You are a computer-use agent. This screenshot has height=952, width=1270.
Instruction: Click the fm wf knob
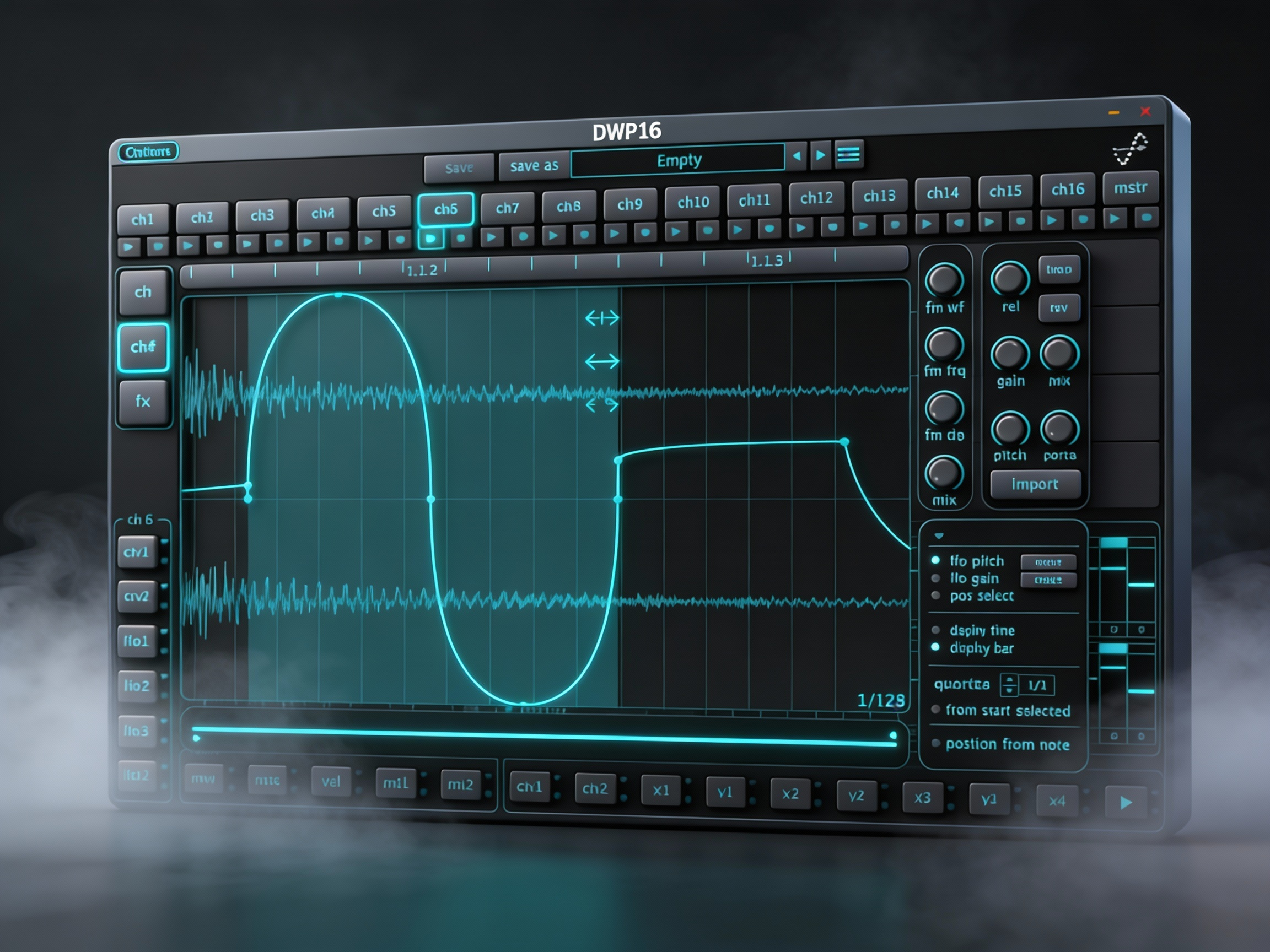pos(944,280)
